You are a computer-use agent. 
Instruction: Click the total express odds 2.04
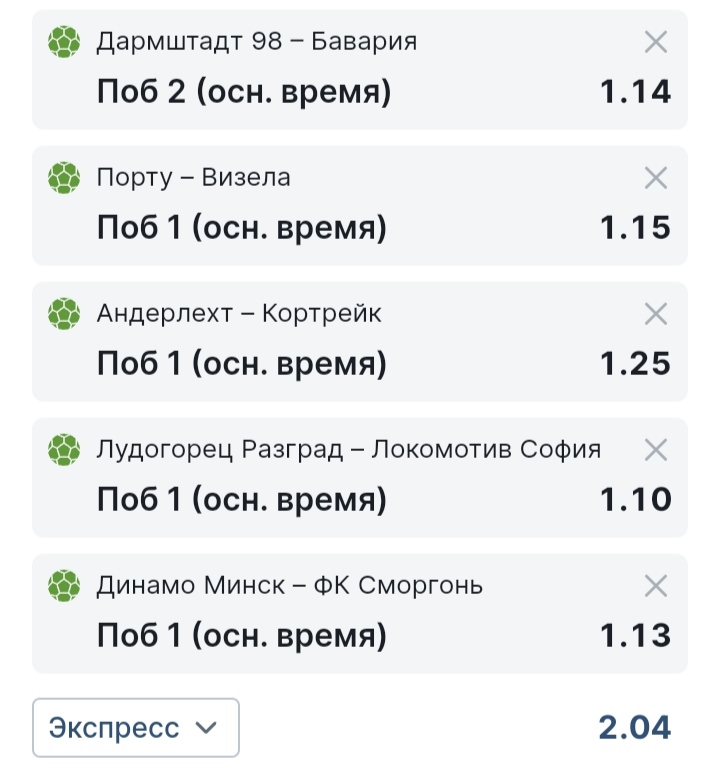point(635,728)
